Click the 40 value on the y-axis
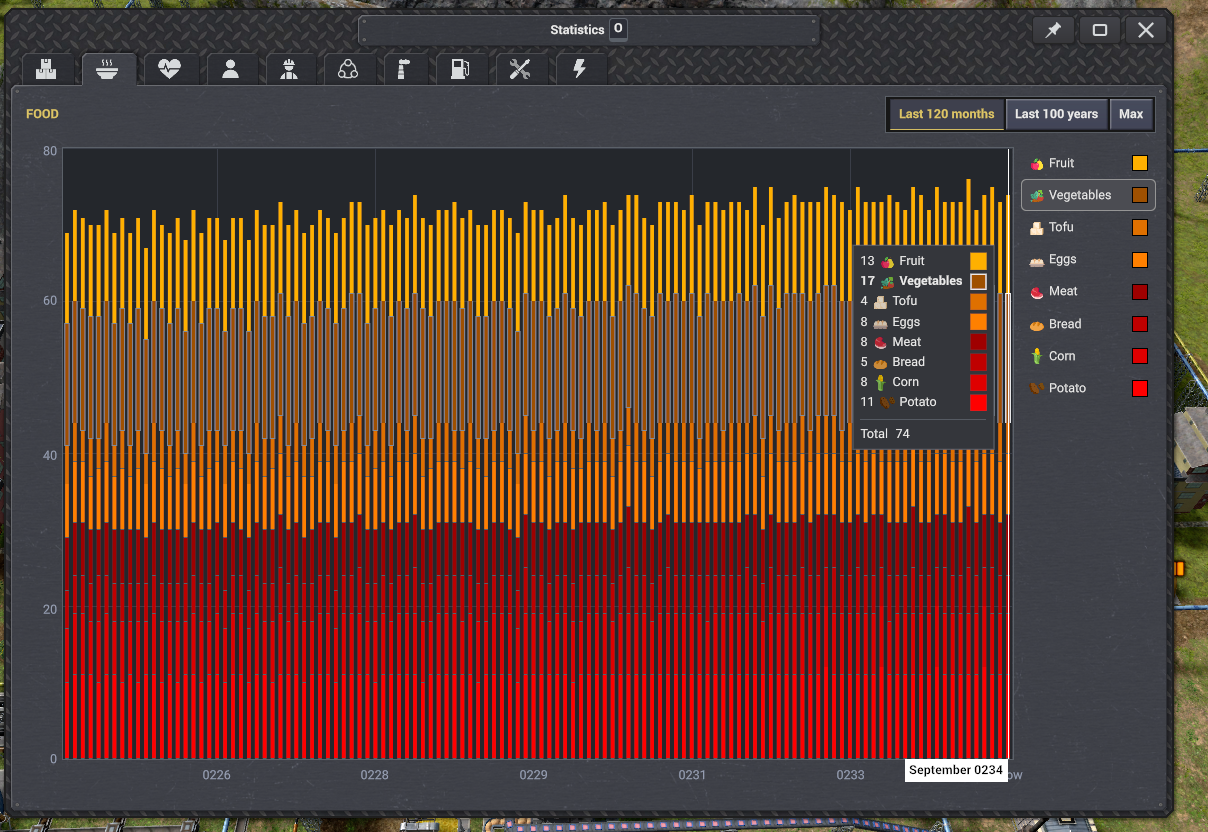Screen dimensions: 1208x832 pos(50,455)
